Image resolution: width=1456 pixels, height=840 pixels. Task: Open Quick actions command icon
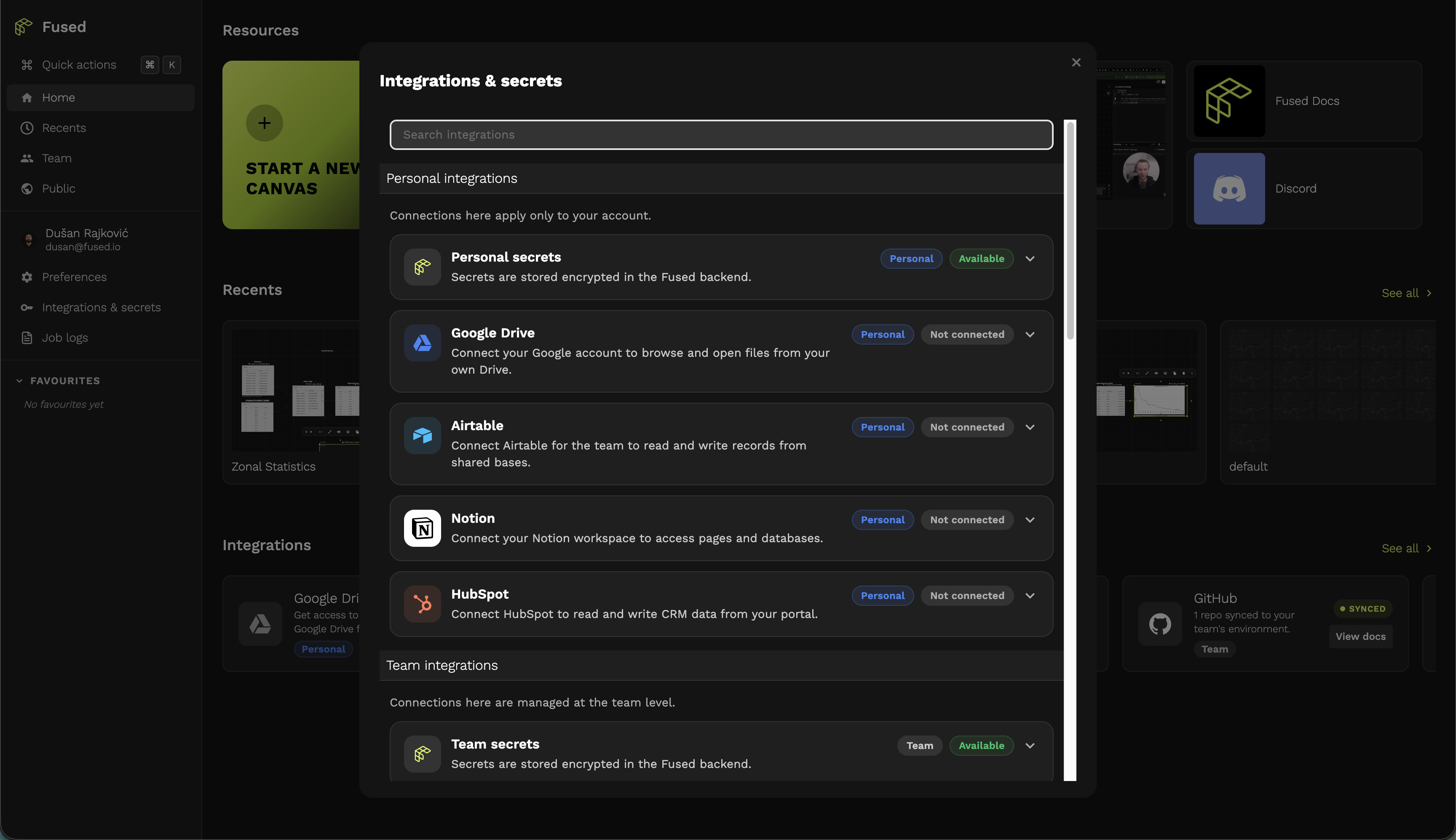click(x=27, y=64)
